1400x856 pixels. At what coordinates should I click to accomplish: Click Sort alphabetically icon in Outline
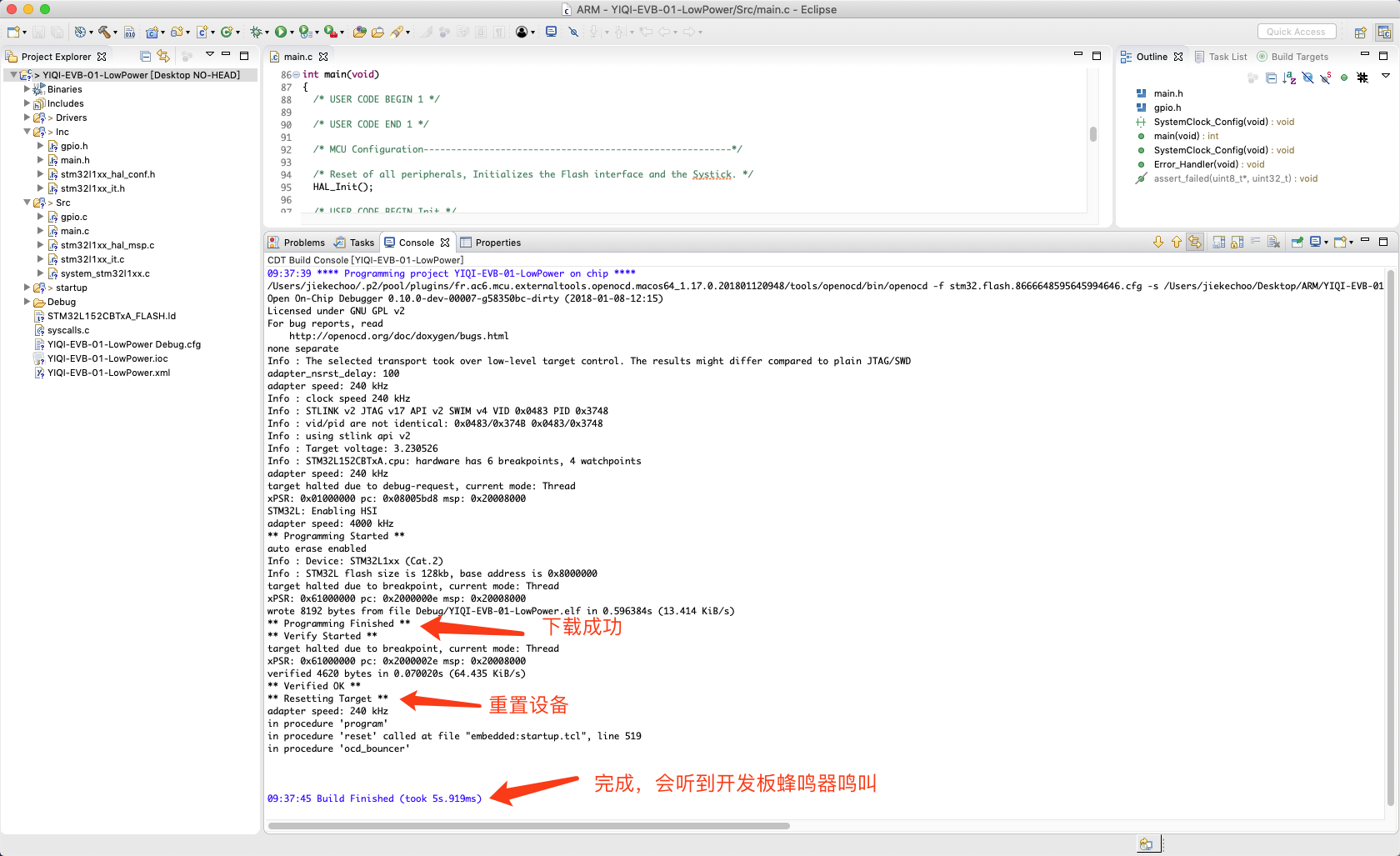tap(1289, 78)
